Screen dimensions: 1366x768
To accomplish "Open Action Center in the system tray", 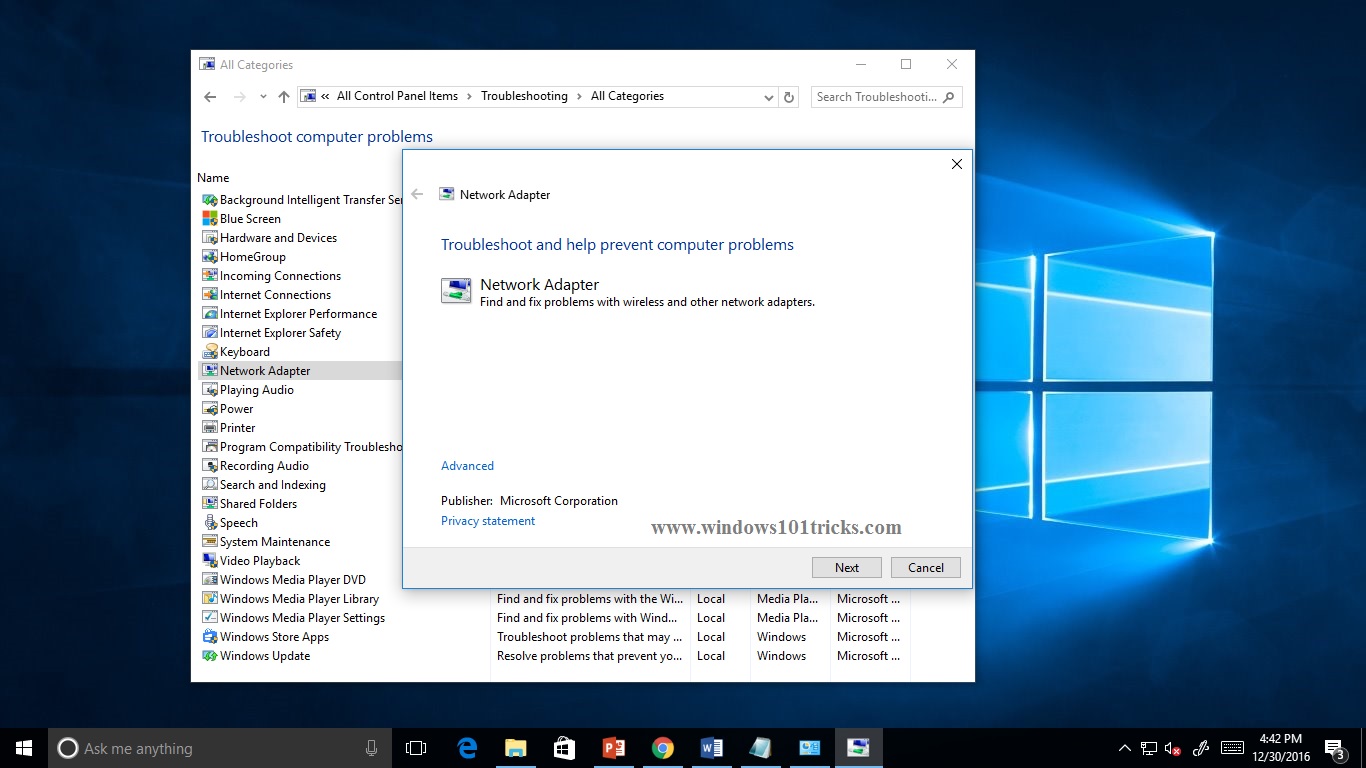I will 1334,747.
